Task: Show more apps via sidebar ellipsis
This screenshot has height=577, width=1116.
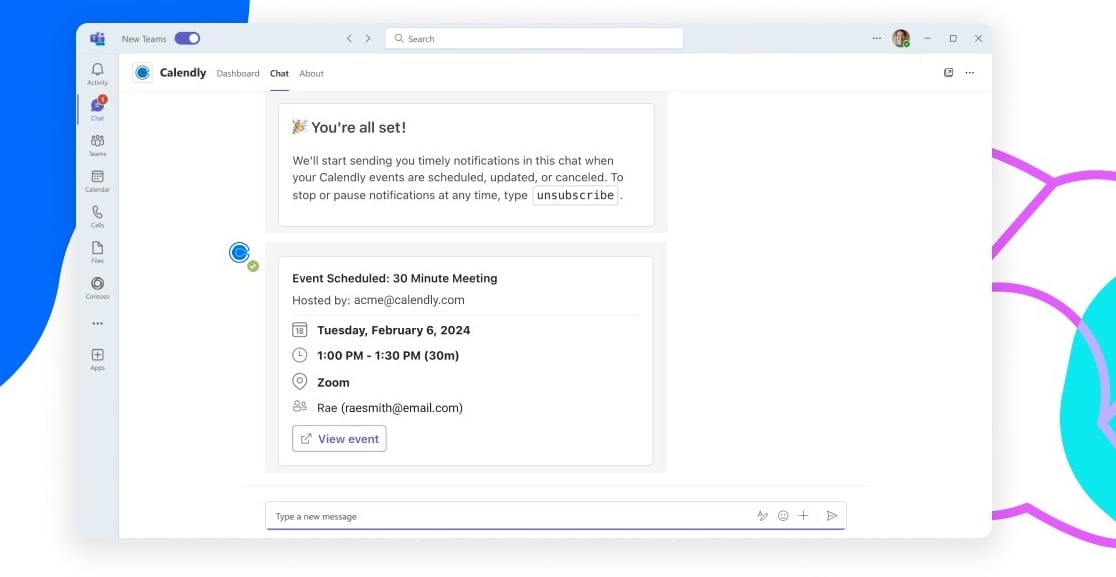Action: pos(98,324)
